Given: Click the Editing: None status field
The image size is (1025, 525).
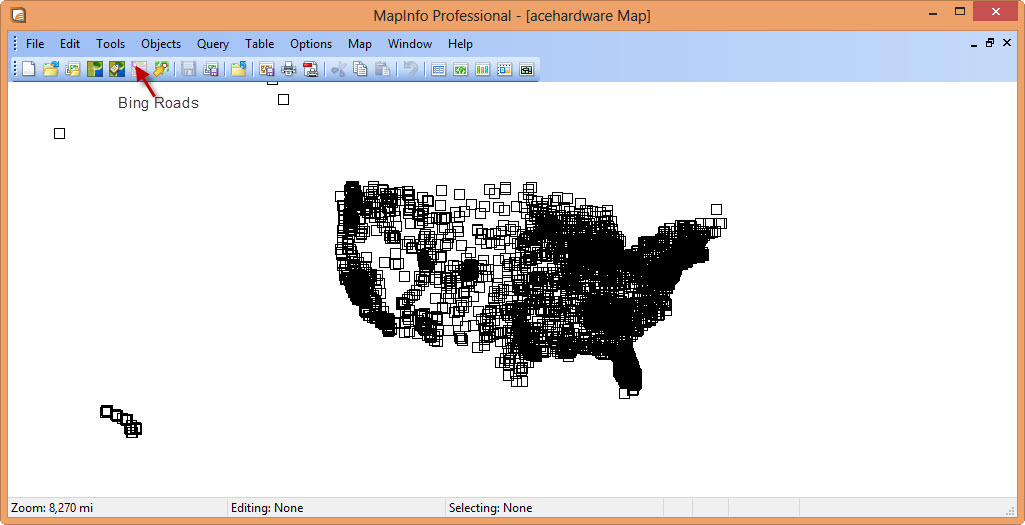Looking at the screenshot, I should [336, 508].
